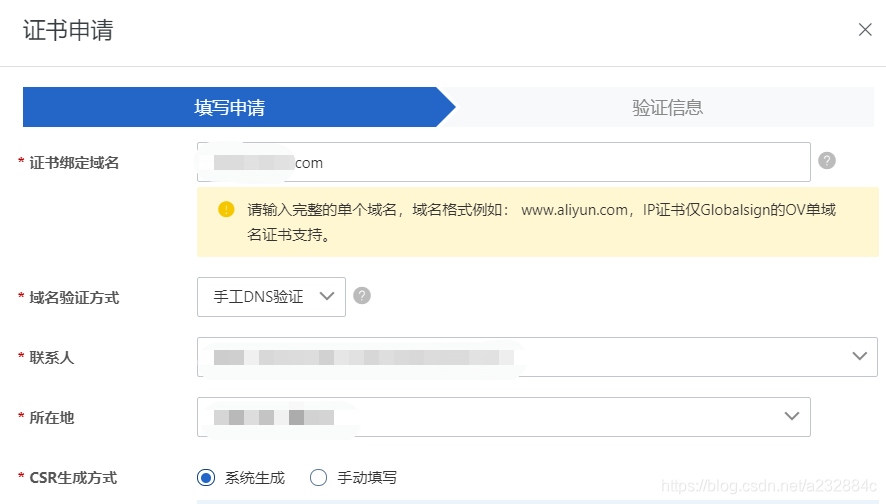Click the 域名验证方式 field label

(74, 297)
